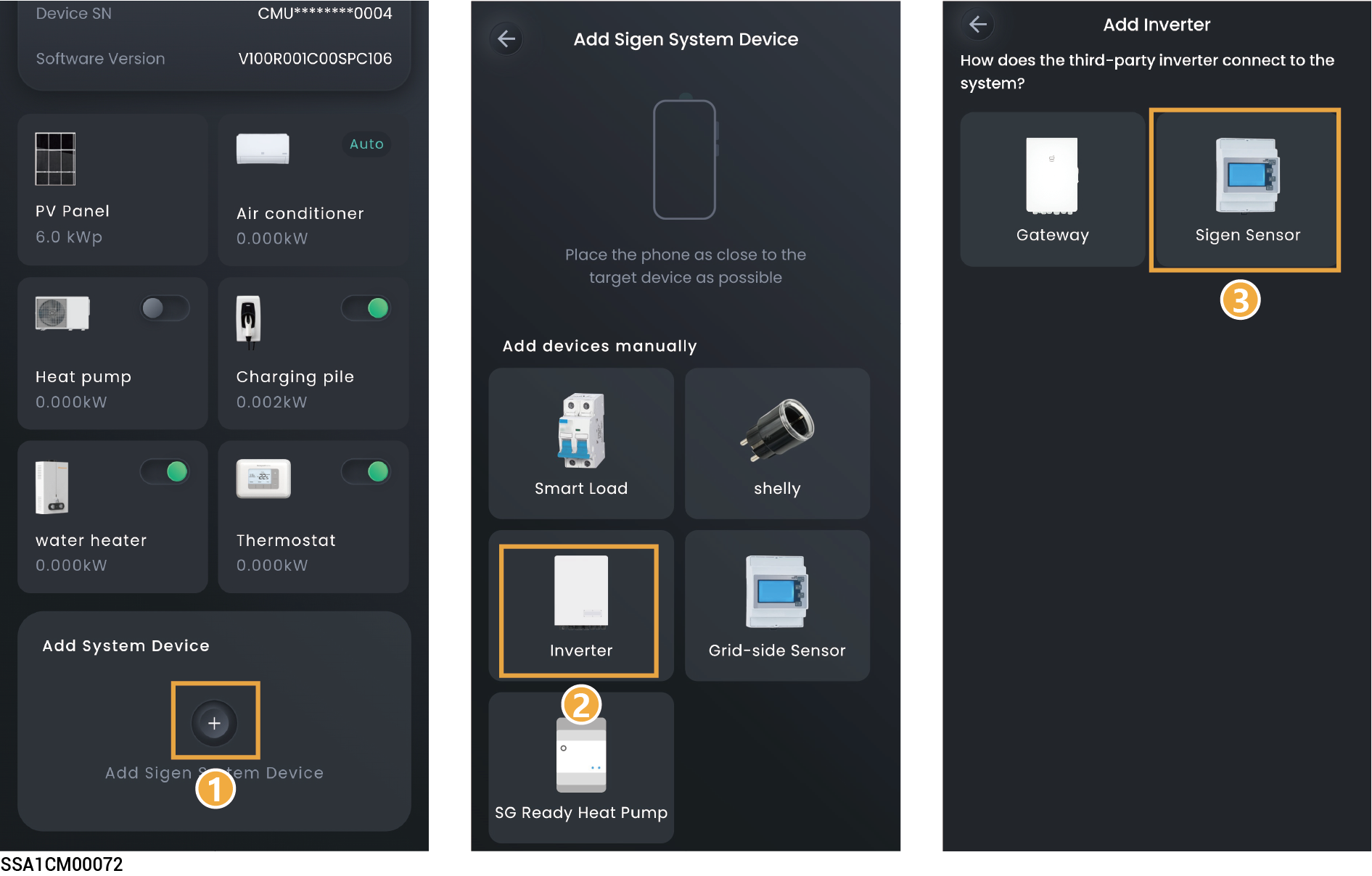The height and width of the screenshot is (876, 1372).
Task: Tap the plus icon to add system device
Action: [215, 722]
